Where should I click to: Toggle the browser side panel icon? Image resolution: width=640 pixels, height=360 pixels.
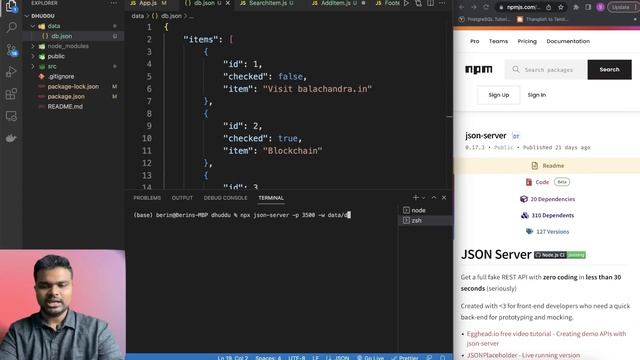(x=588, y=7)
